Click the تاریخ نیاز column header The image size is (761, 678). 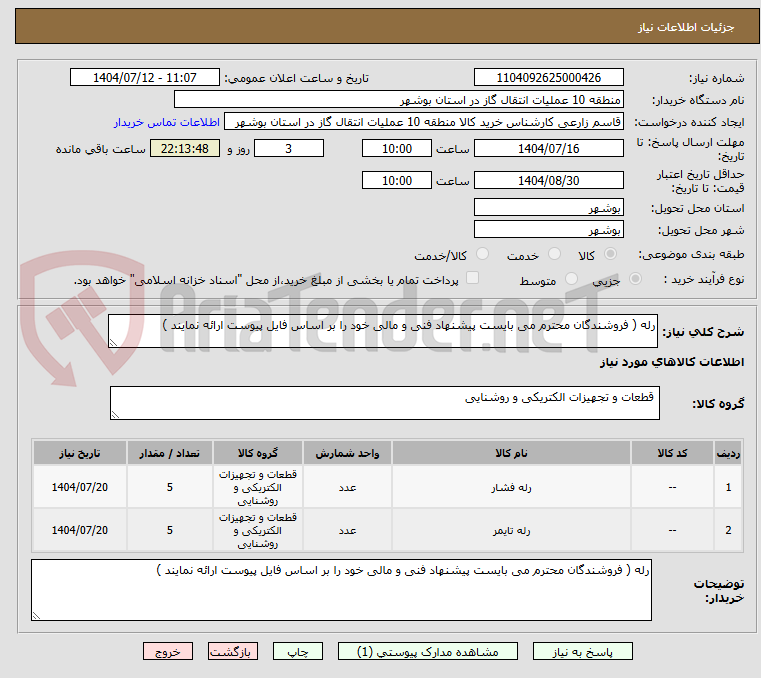80,453
